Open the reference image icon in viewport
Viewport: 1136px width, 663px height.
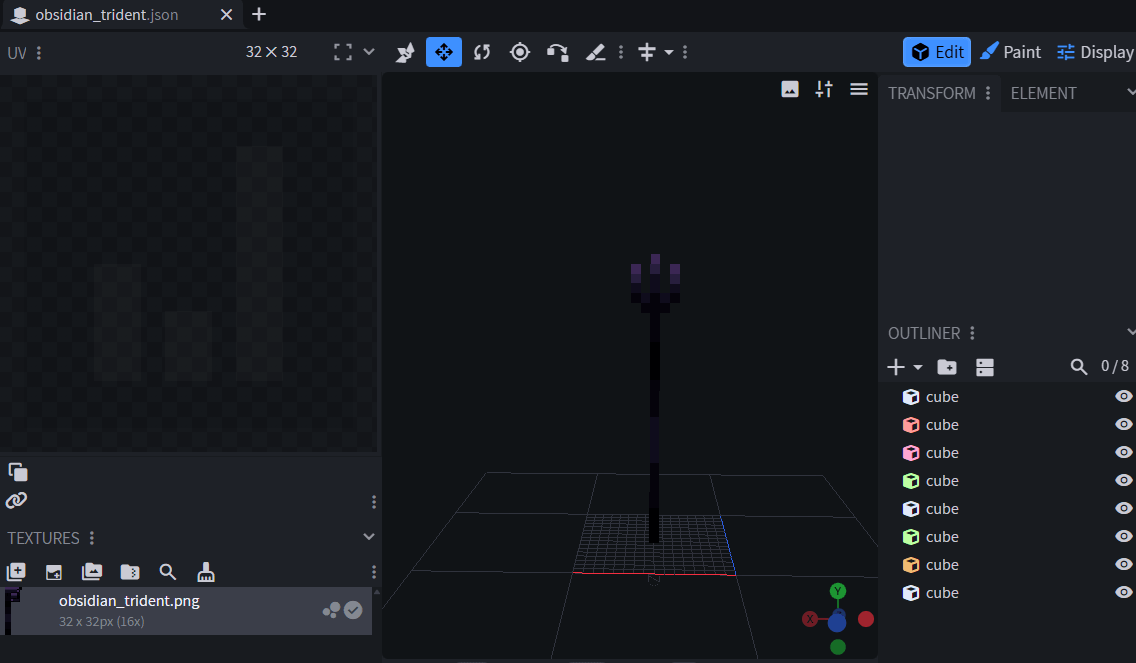pos(790,89)
